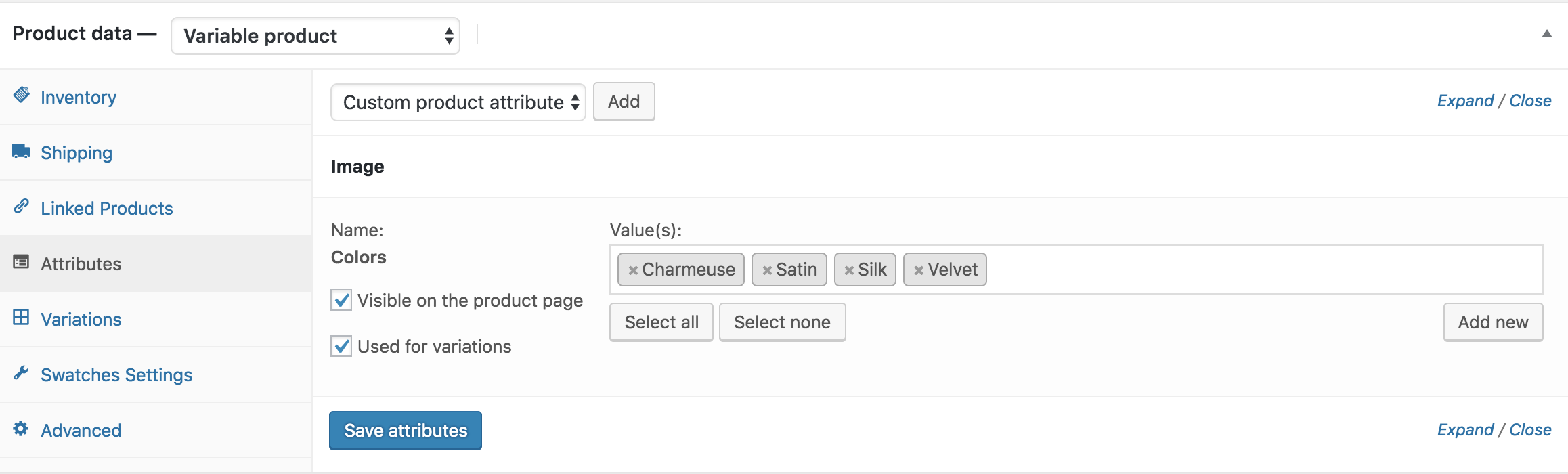Click the Advanced gear icon
This screenshot has width=1568, height=474.
pos(21,429)
